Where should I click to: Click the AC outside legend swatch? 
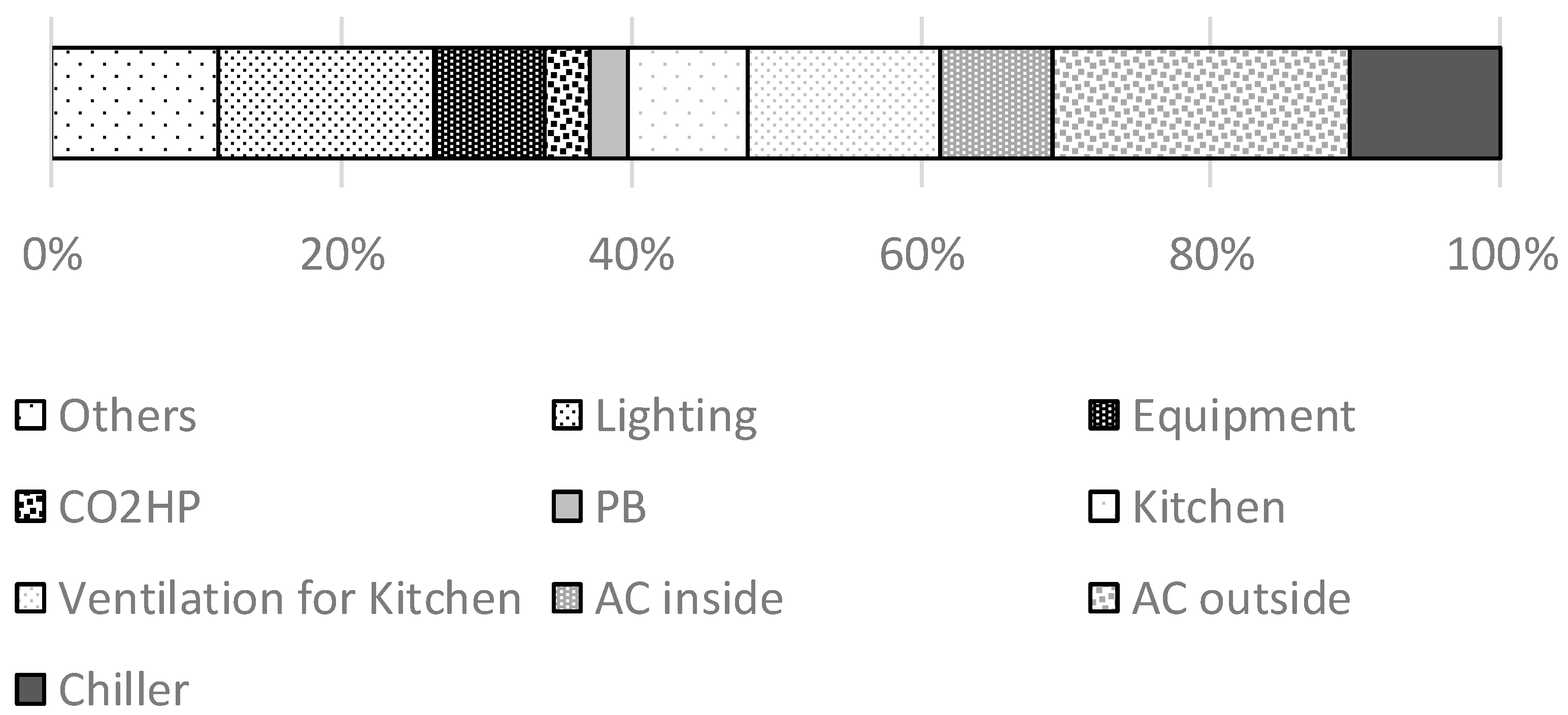tap(1104, 598)
